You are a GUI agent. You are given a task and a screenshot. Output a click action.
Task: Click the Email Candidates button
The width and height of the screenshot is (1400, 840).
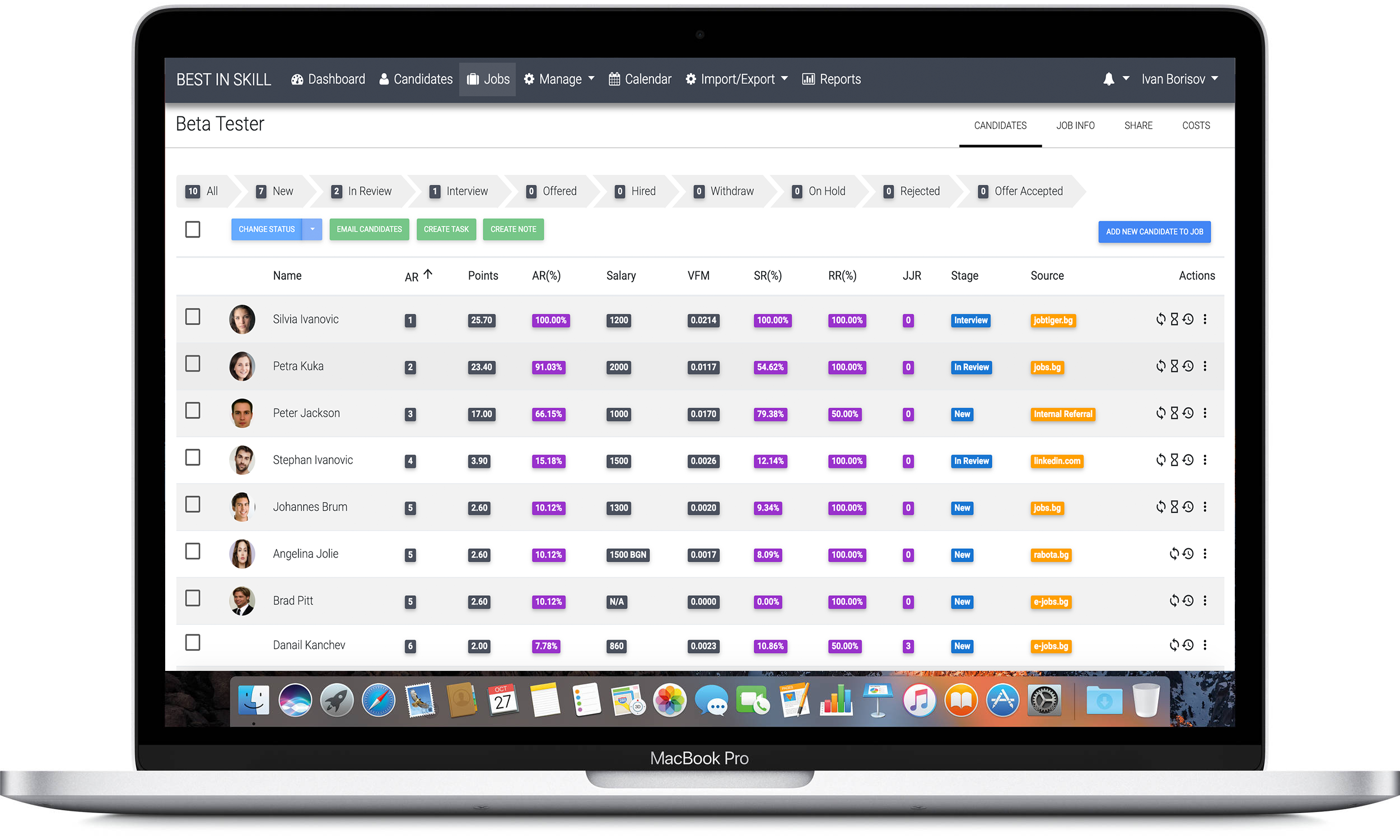point(369,229)
